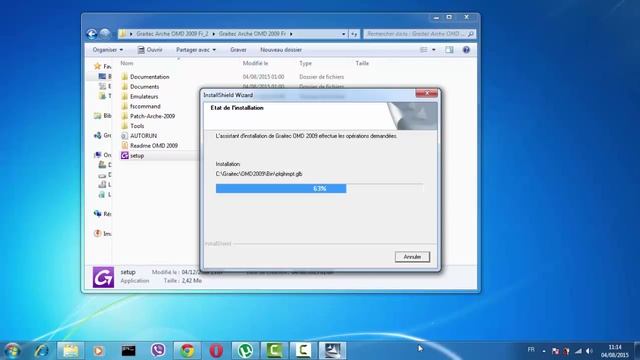Click the setup file's Graitec icon
The width and height of the screenshot is (640, 360).
(x=124, y=155)
